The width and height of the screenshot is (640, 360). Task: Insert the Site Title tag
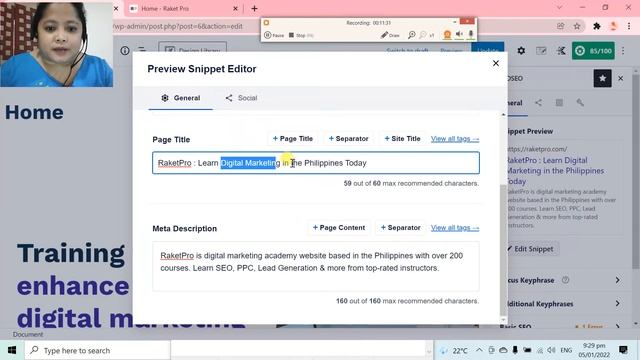coord(402,139)
